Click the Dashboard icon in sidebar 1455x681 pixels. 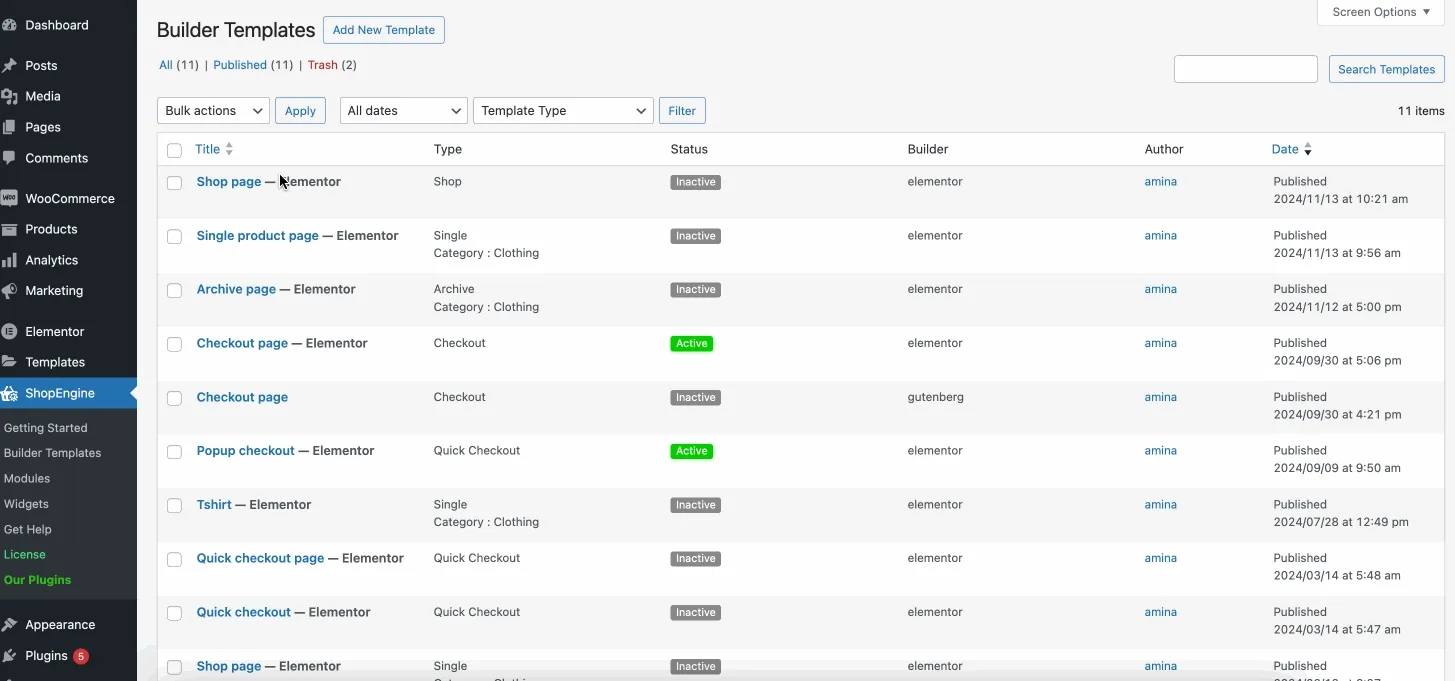click(x=9, y=25)
